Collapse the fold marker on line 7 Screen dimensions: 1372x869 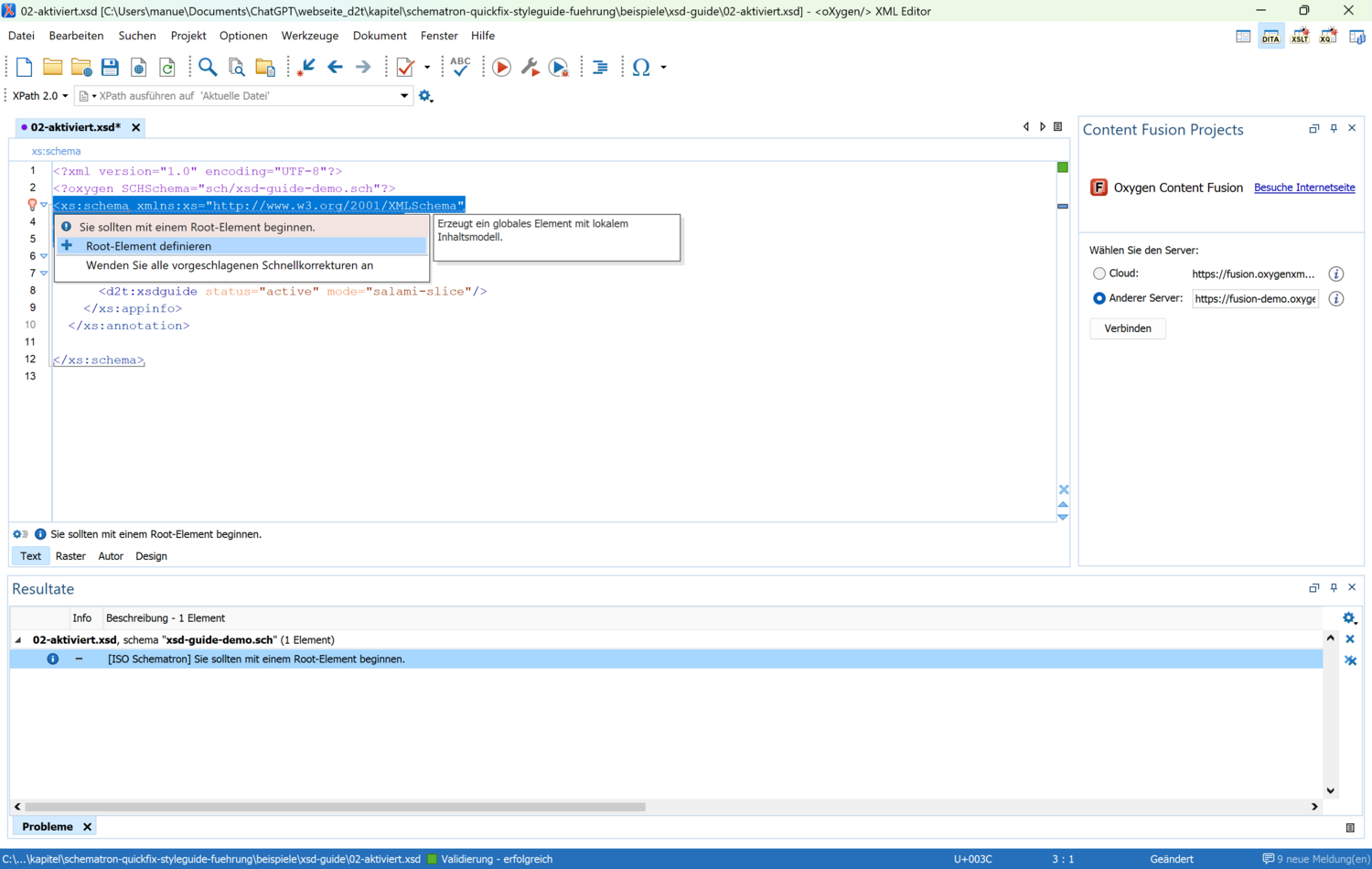[x=44, y=274]
